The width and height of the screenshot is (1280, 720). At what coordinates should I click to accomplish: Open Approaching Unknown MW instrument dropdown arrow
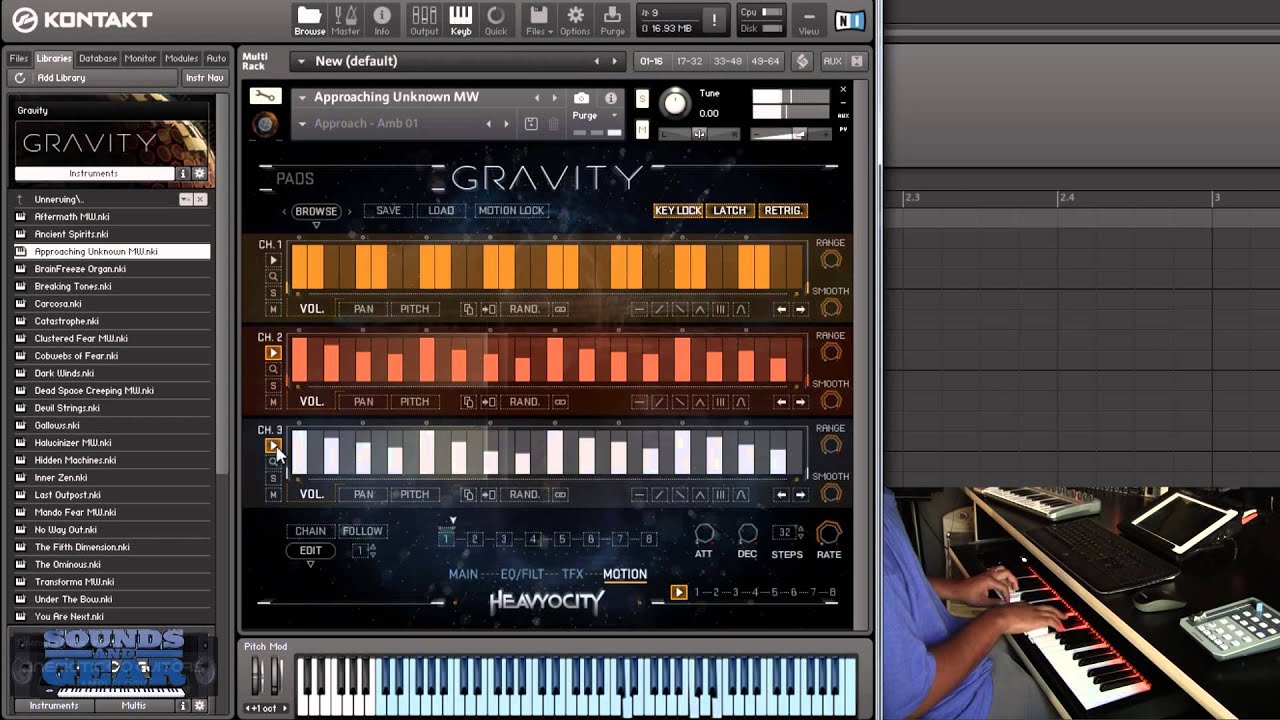coord(301,97)
